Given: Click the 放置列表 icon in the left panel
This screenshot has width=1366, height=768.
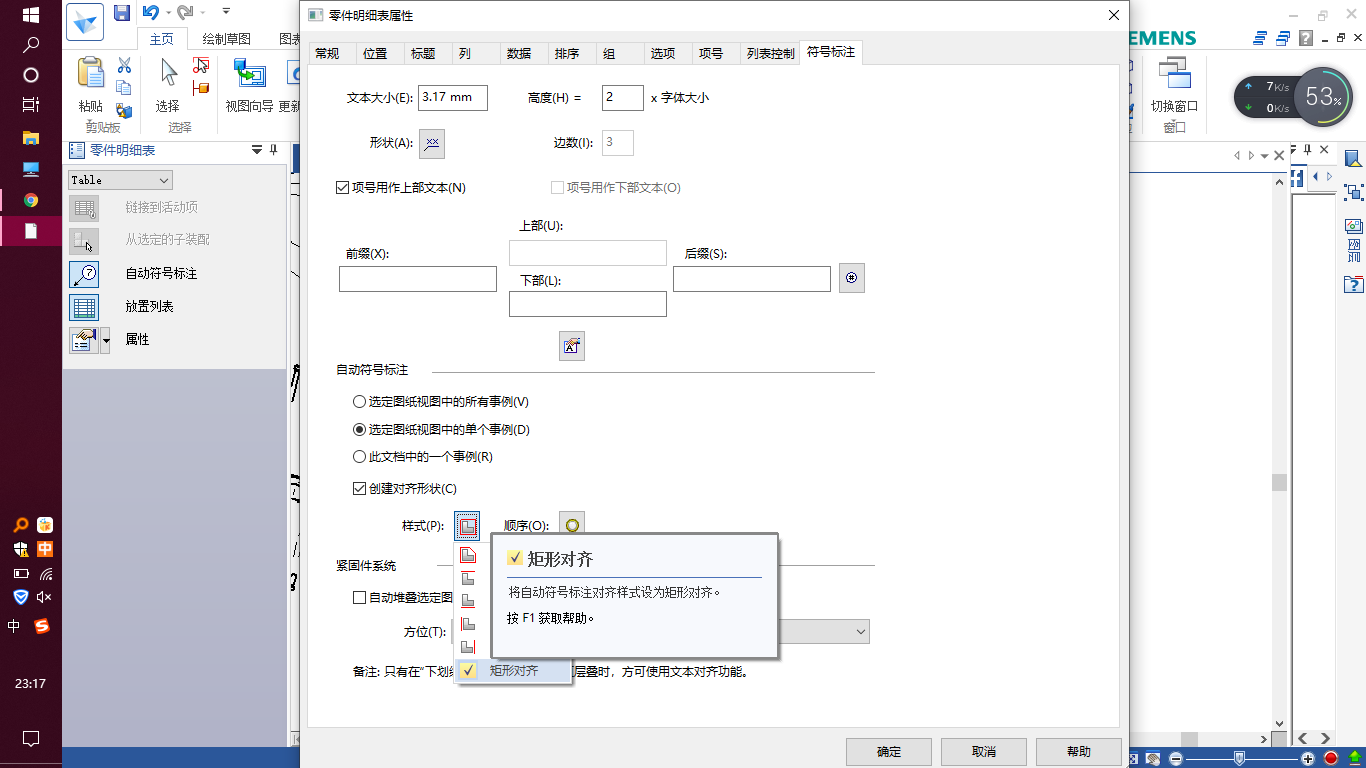Looking at the screenshot, I should [84, 306].
